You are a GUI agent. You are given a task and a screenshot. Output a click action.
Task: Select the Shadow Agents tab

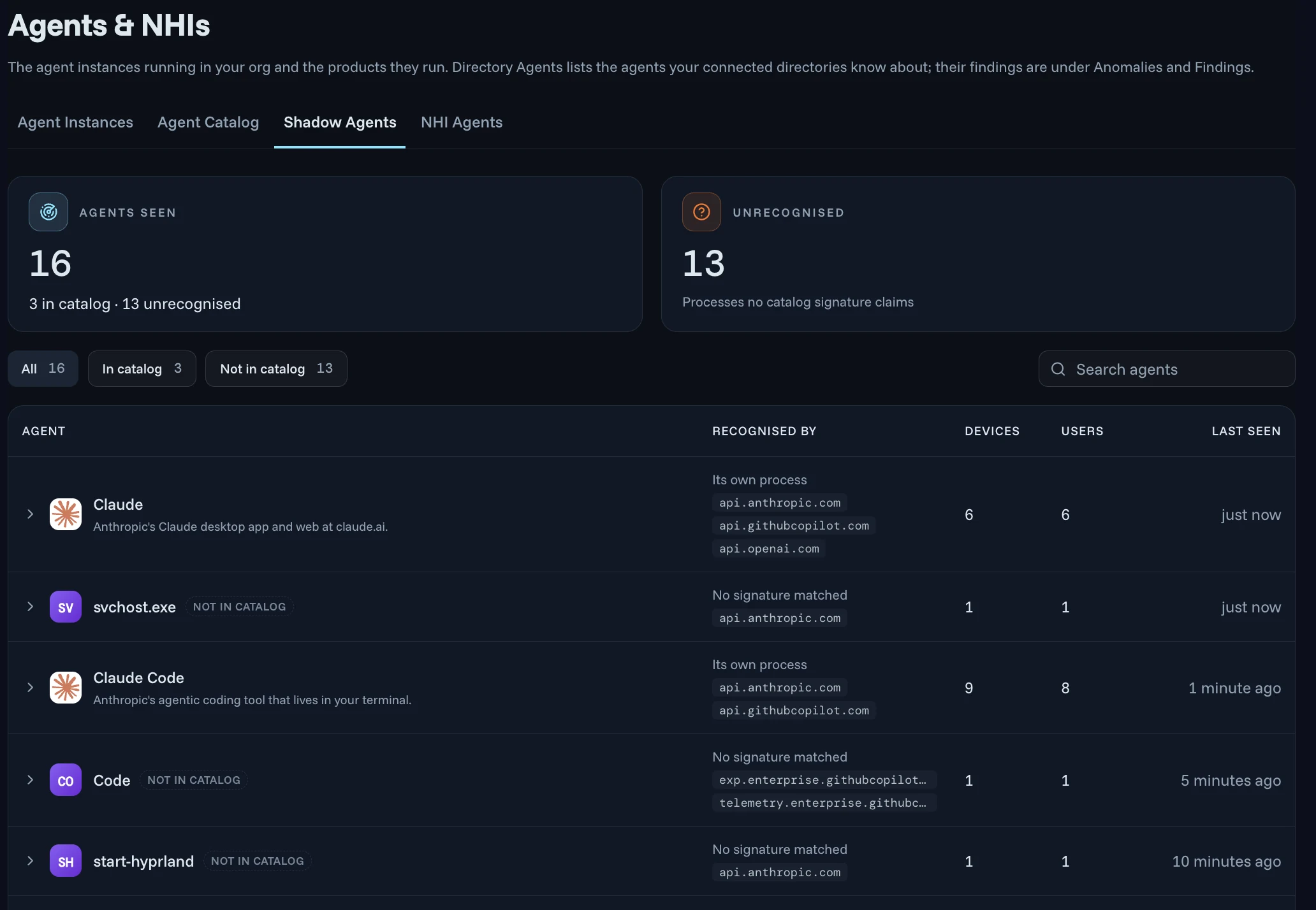coord(340,122)
